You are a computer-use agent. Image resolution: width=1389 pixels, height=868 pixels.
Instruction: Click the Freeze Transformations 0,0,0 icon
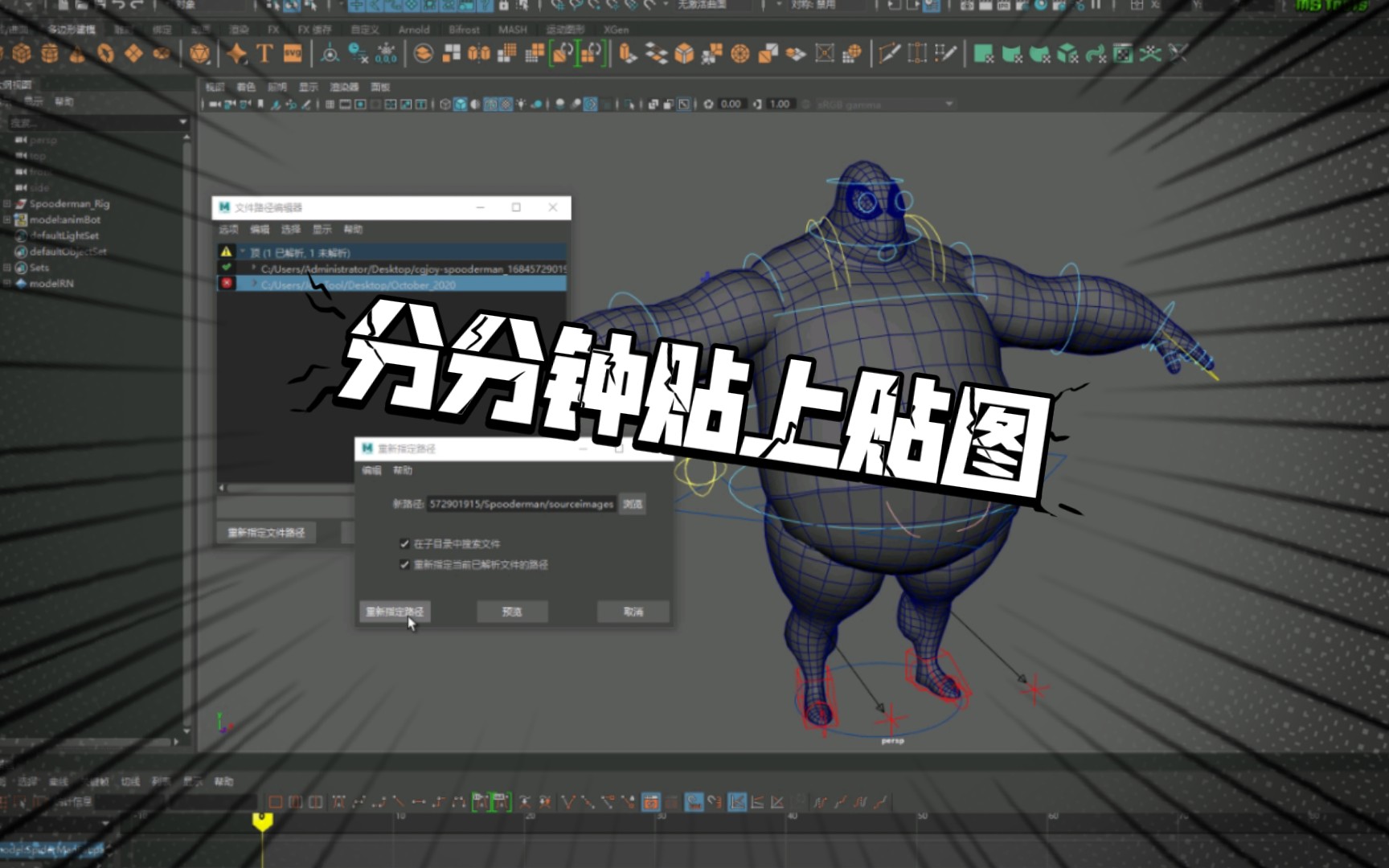386,54
